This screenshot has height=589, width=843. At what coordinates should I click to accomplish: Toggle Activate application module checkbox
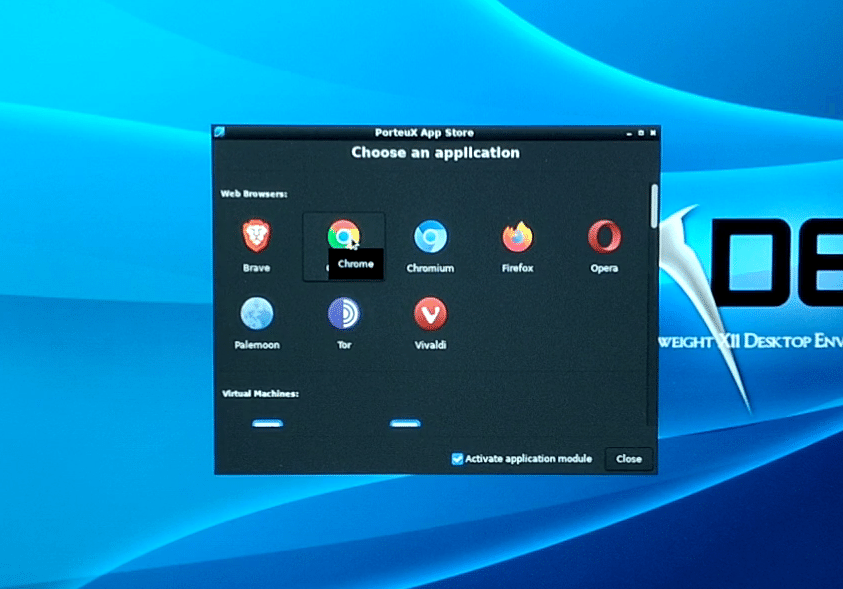[458, 459]
